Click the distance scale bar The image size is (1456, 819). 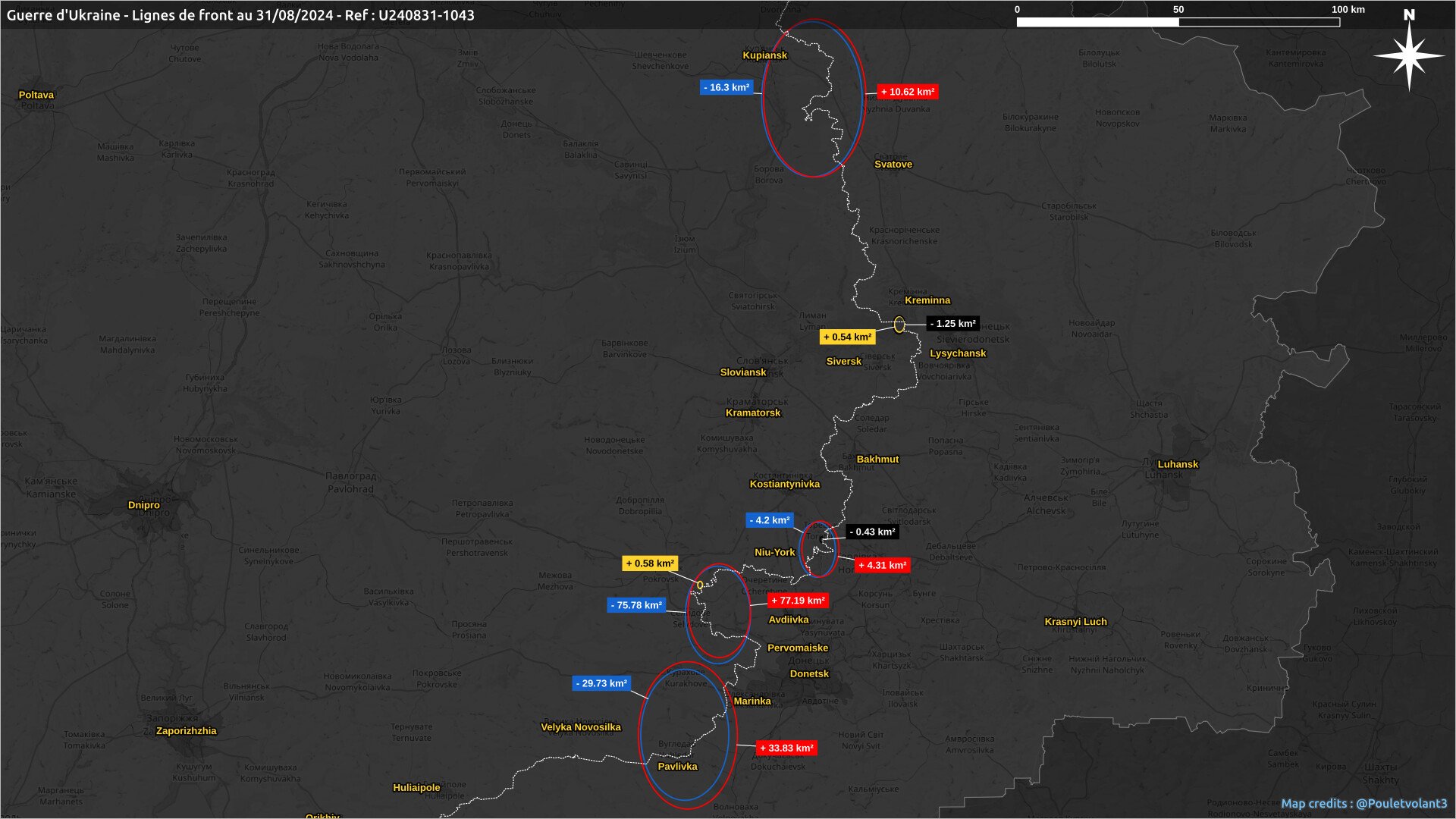[x=1178, y=22]
